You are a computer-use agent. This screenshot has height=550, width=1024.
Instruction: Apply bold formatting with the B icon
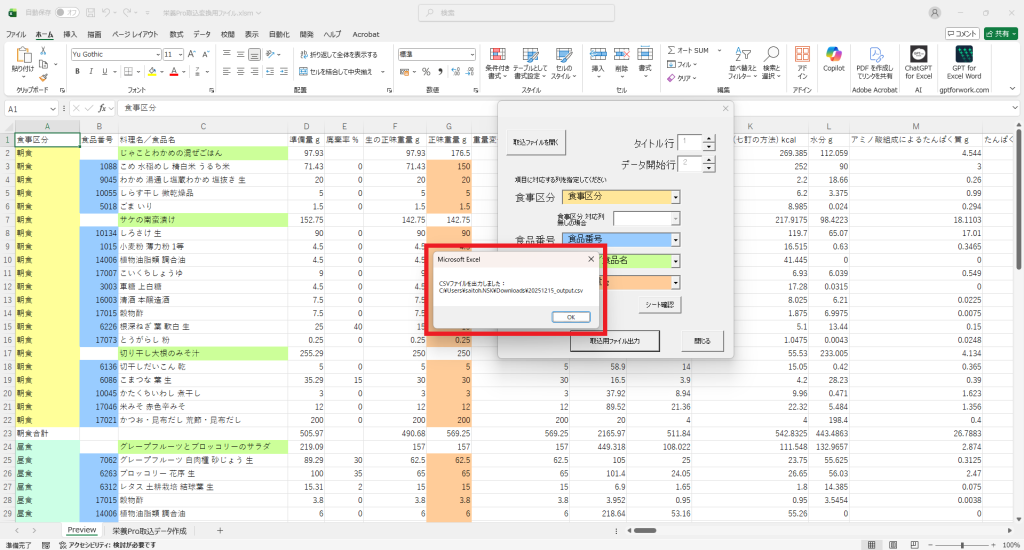[x=77, y=72]
